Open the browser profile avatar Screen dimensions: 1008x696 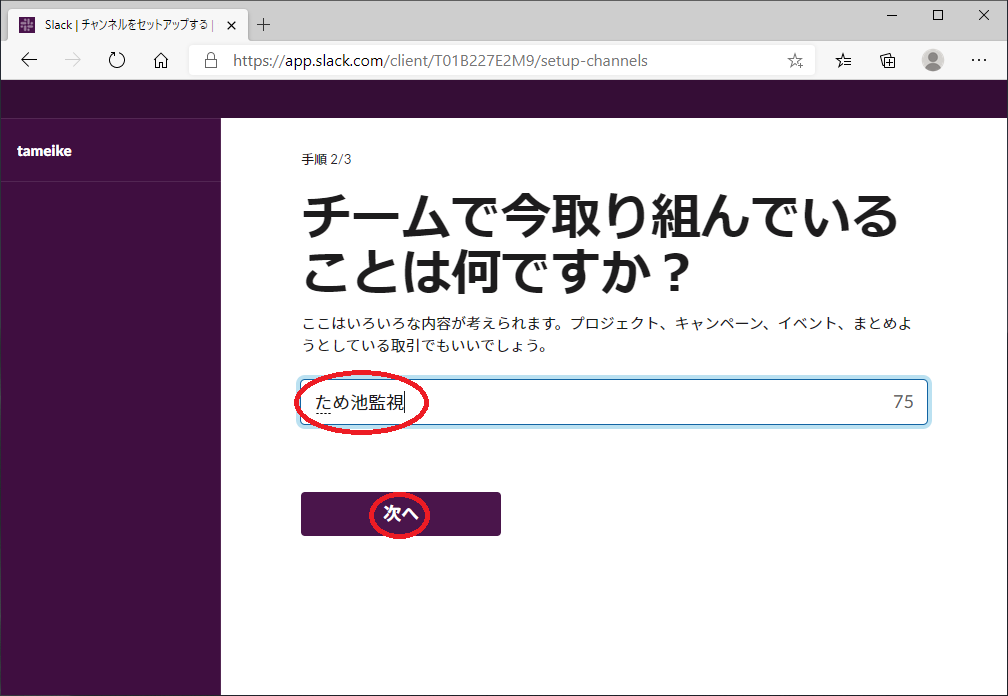(x=933, y=61)
